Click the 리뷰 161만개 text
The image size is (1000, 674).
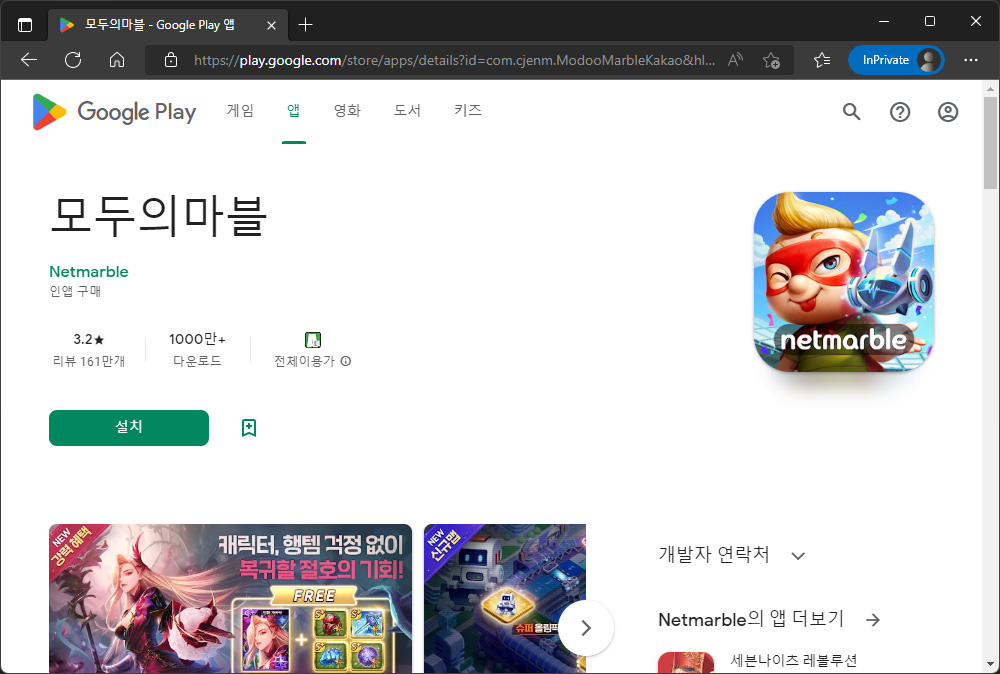click(x=89, y=361)
